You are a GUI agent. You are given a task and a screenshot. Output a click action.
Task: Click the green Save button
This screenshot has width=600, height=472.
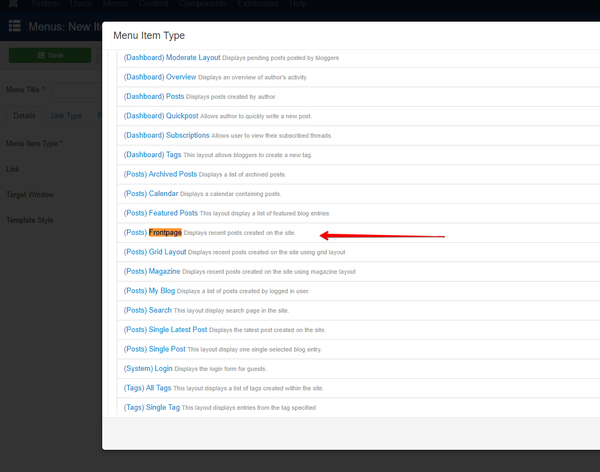coord(50,55)
